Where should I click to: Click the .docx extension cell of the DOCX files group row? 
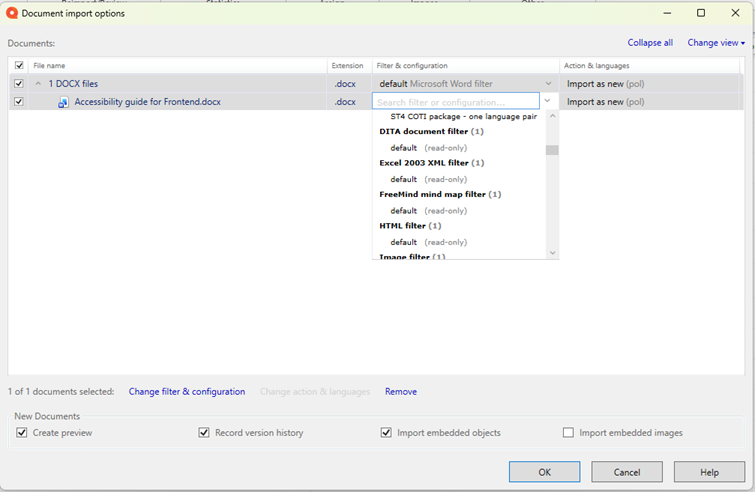[345, 84]
